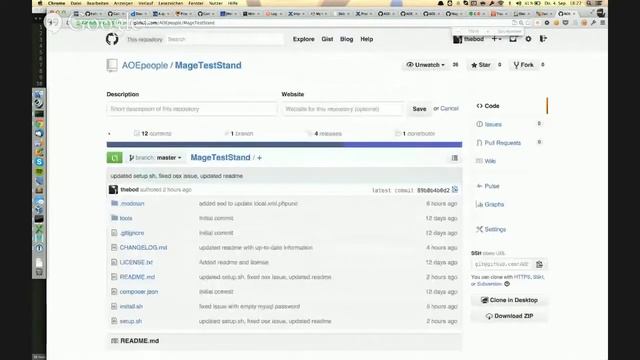Image resolution: width=640 pixels, height=360 pixels.
Task: Open commit 'fixed issue with empty mysql password'
Action: pyautogui.click(x=249, y=307)
